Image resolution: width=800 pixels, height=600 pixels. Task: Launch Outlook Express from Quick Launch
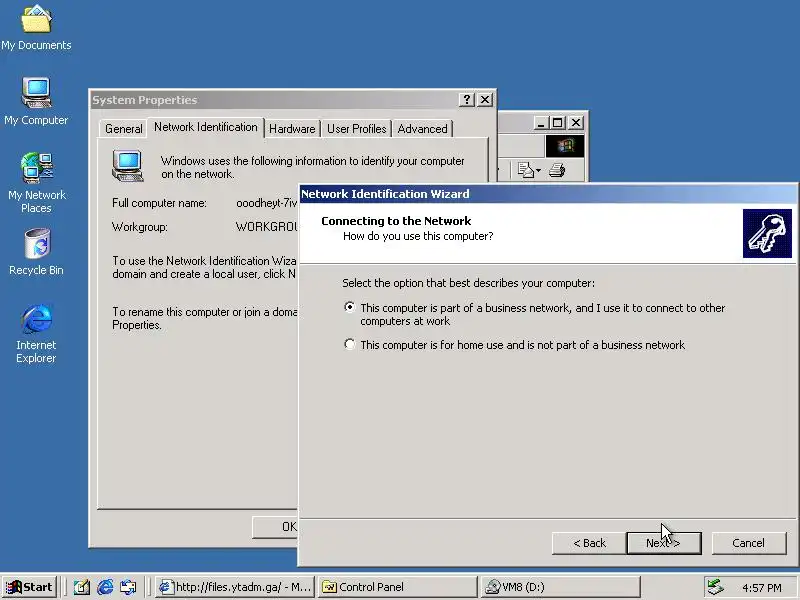click(x=128, y=587)
